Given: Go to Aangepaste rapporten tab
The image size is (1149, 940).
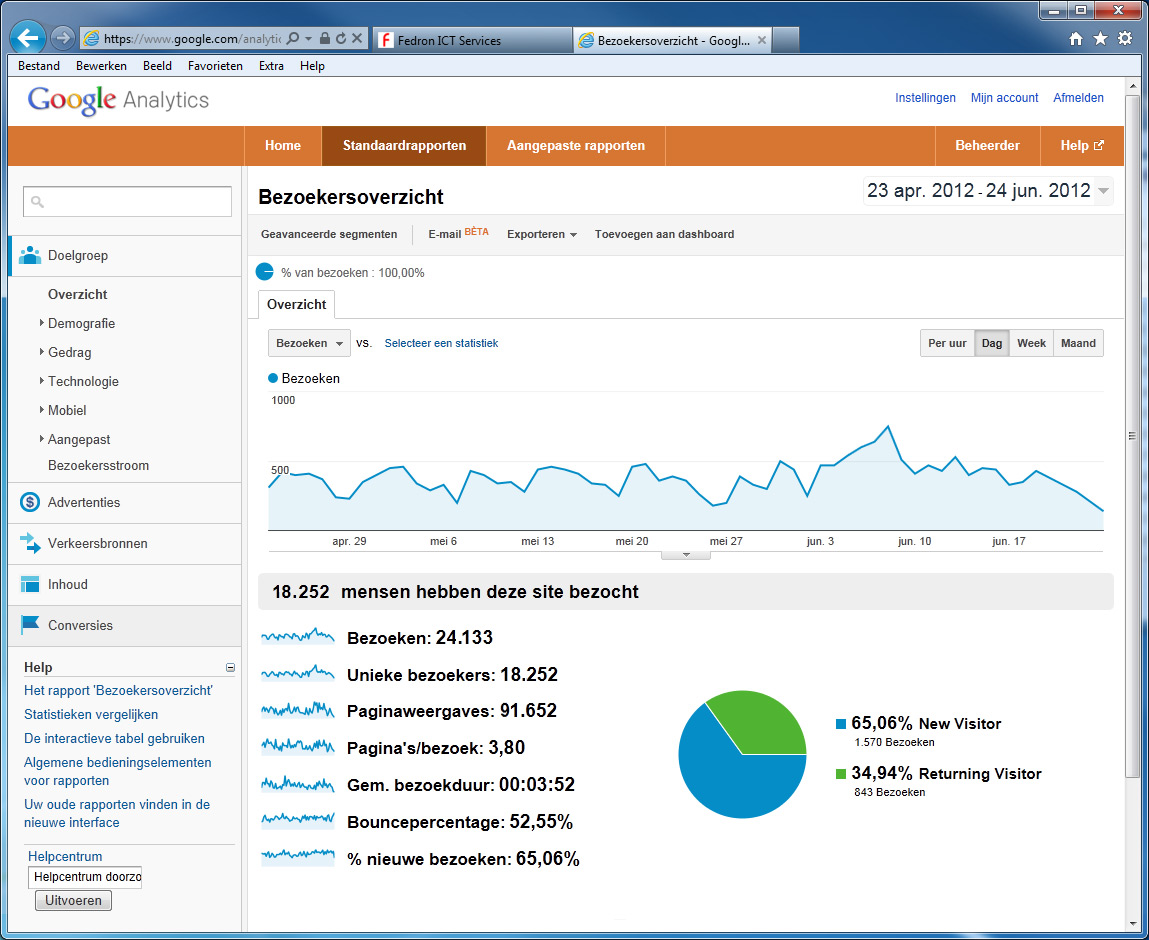Looking at the screenshot, I should pos(576,146).
